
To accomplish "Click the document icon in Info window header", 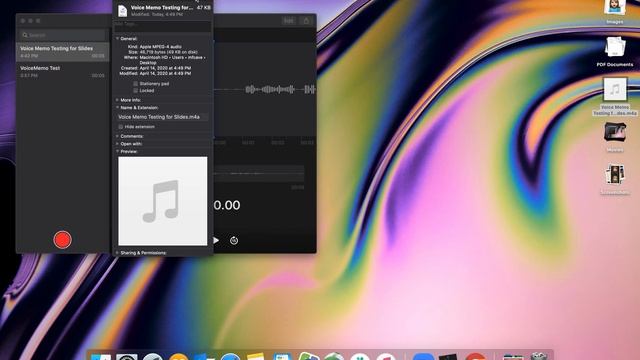I will 122,10.
